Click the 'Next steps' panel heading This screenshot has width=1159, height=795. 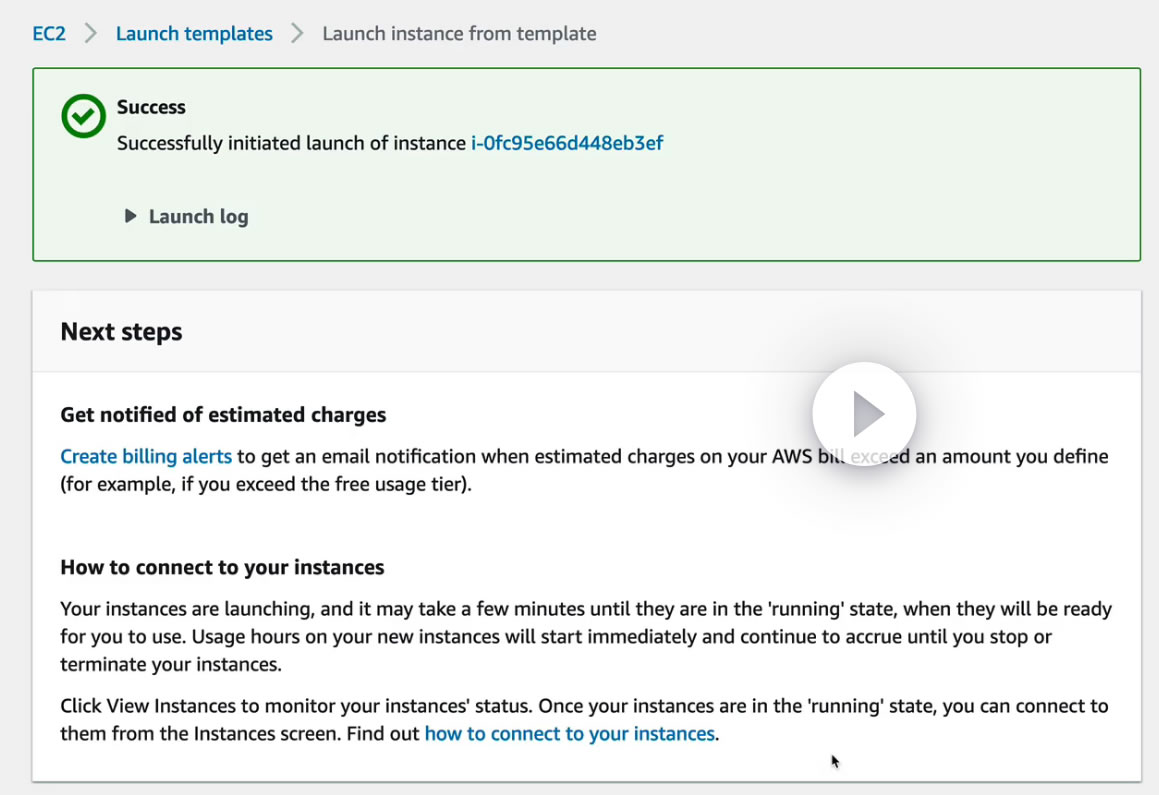(121, 332)
